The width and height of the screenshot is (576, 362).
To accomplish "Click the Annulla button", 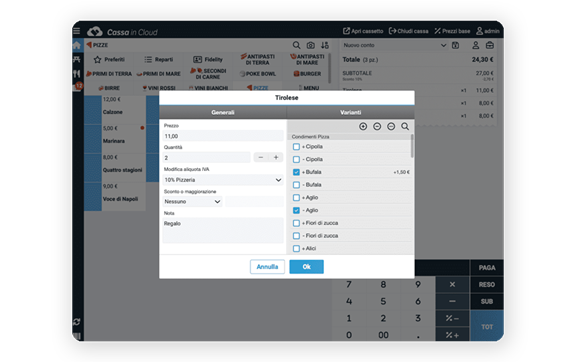I will pos(267,267).
